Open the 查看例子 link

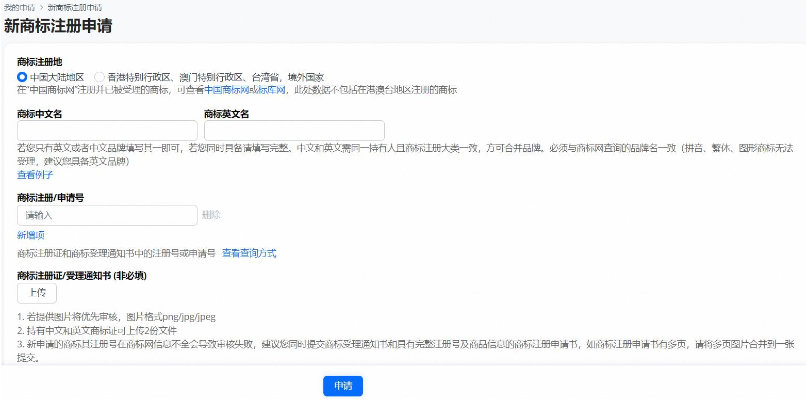[33, 174]
